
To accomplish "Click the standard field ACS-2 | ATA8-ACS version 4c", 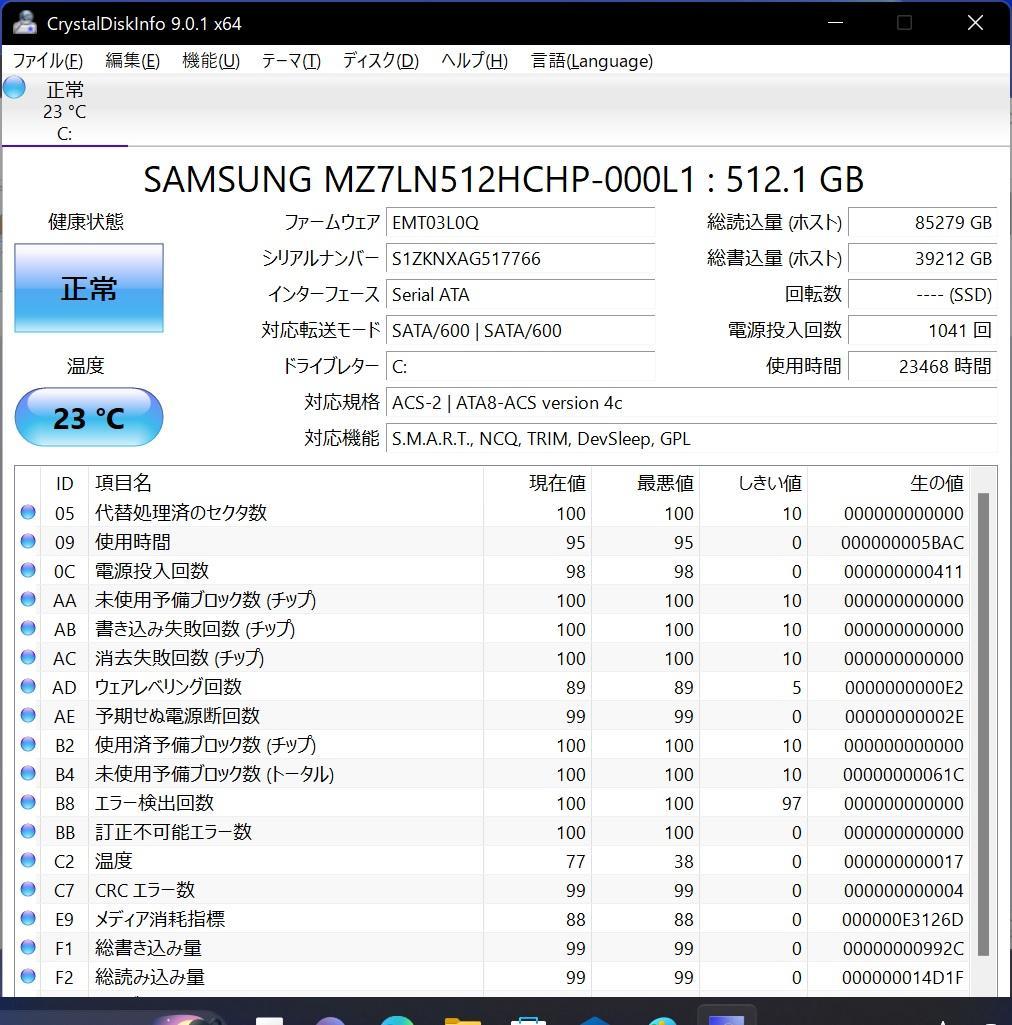I will coord(692,403).
